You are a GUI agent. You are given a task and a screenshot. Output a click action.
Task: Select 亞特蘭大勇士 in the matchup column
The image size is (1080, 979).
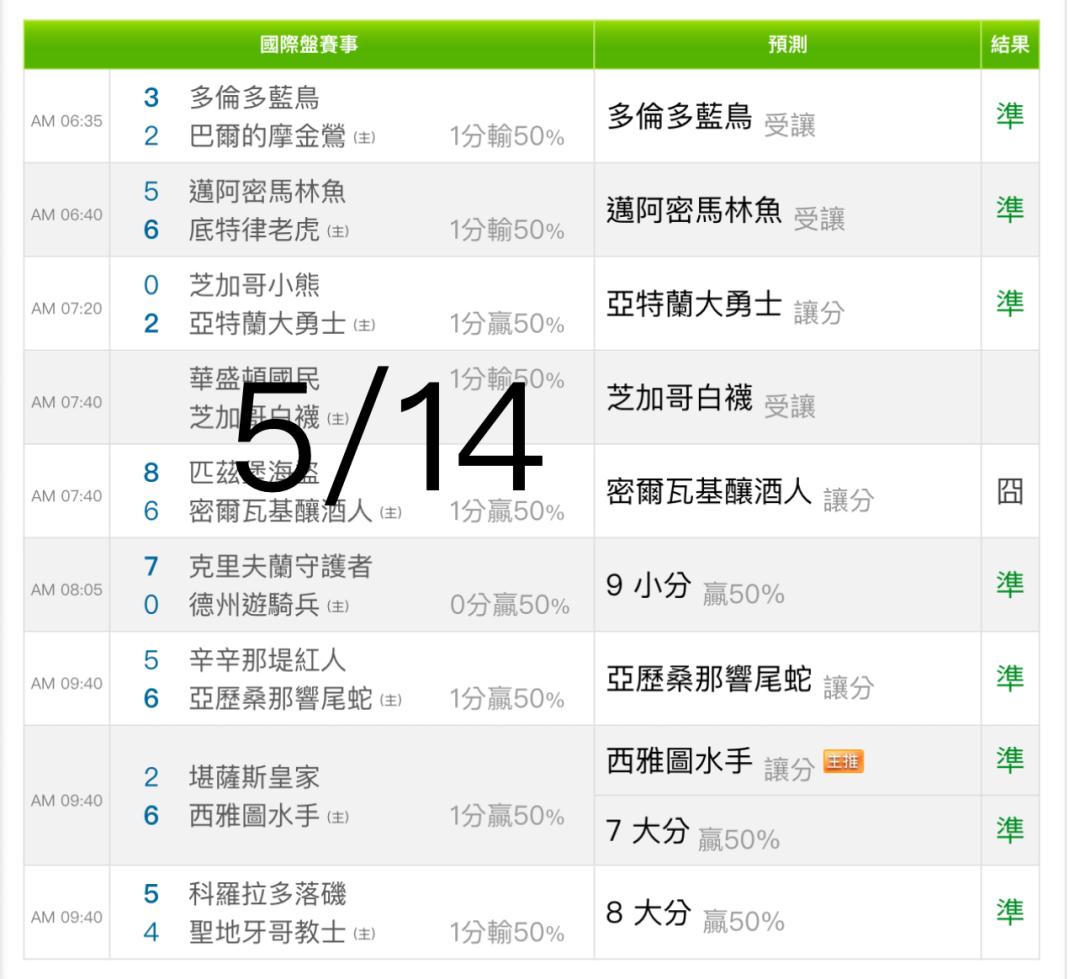point(267,324)
